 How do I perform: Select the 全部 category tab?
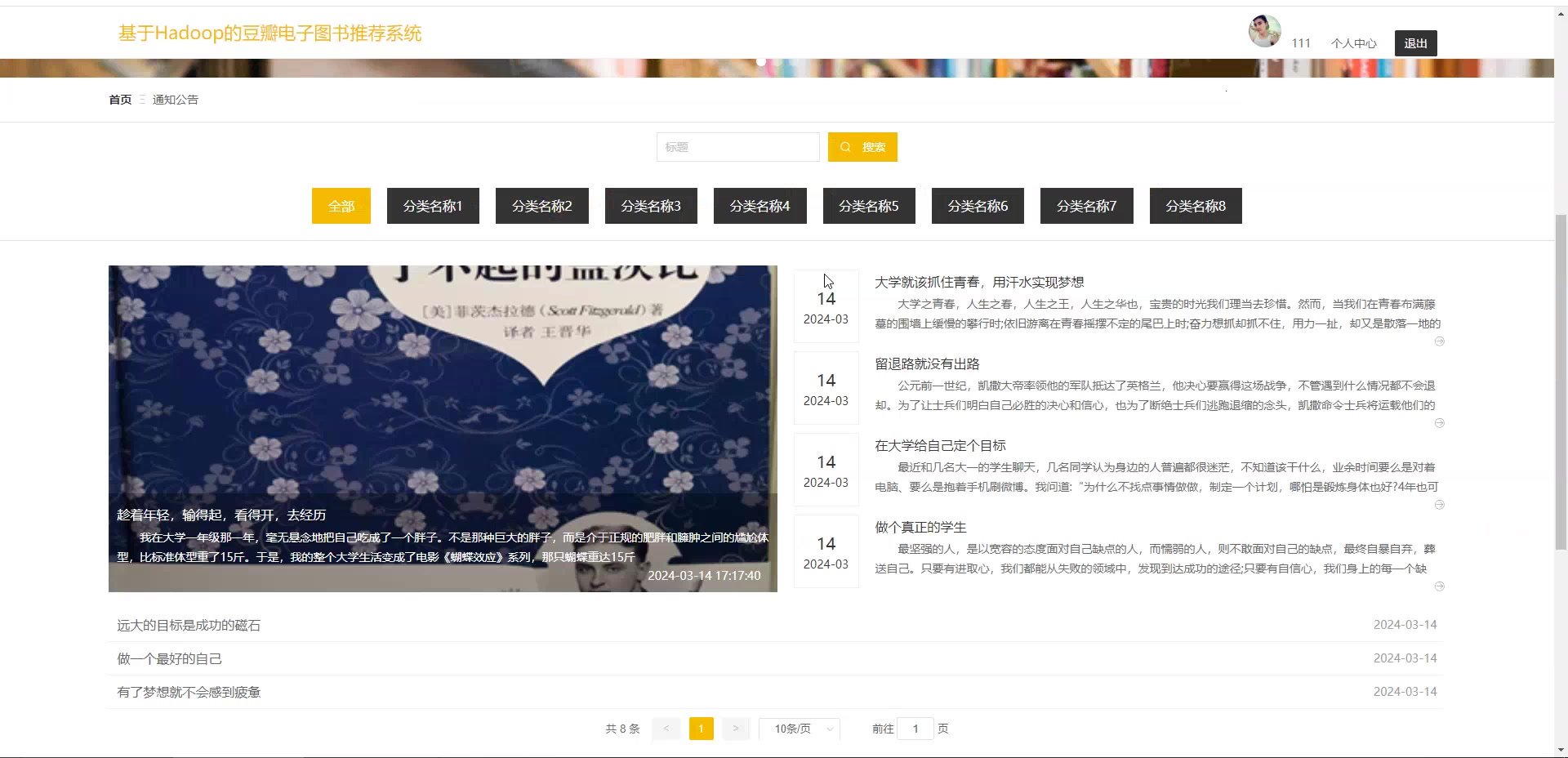point(341,206)
